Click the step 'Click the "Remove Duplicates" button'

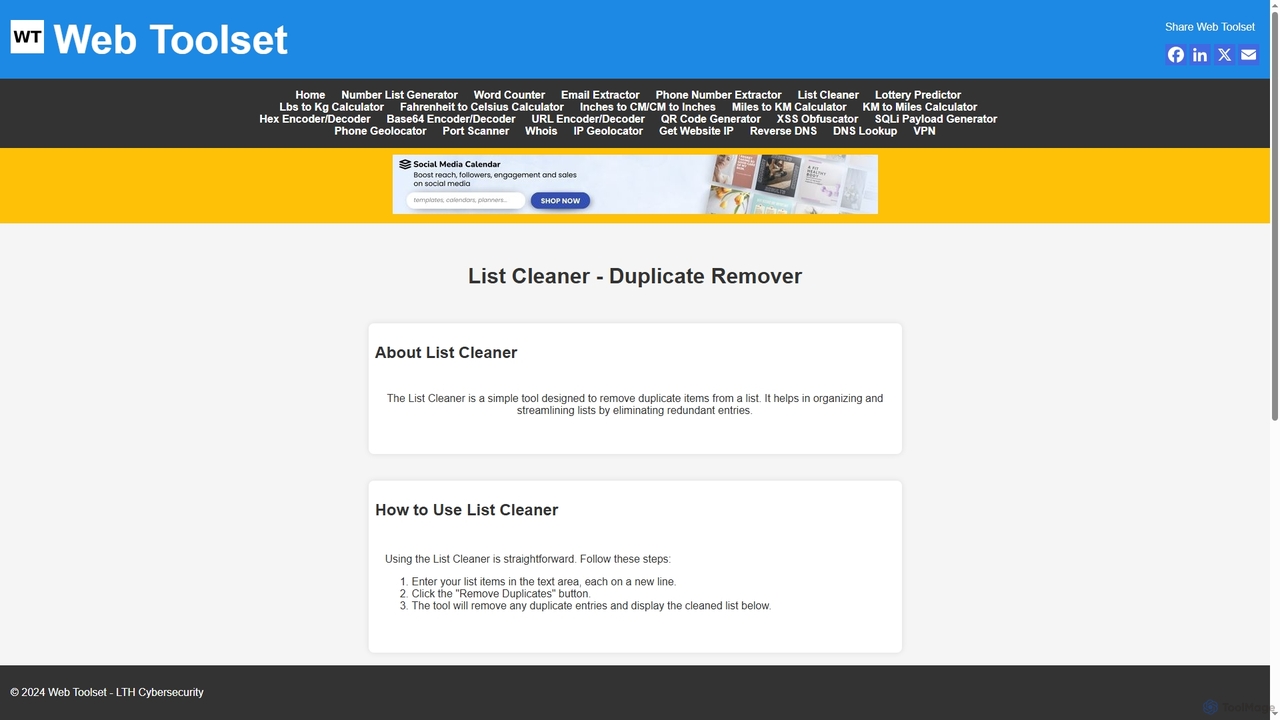[501, 594]
